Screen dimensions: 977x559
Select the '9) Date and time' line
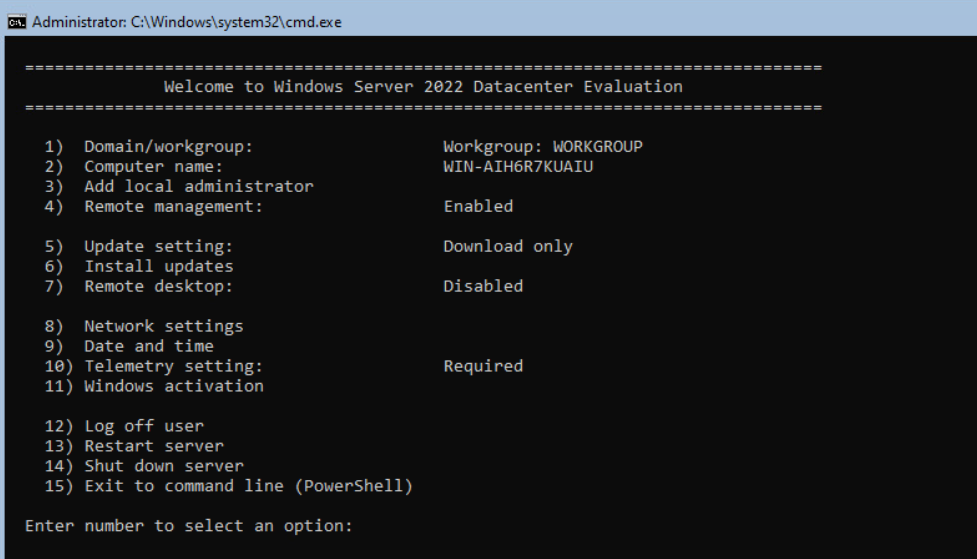129,346
